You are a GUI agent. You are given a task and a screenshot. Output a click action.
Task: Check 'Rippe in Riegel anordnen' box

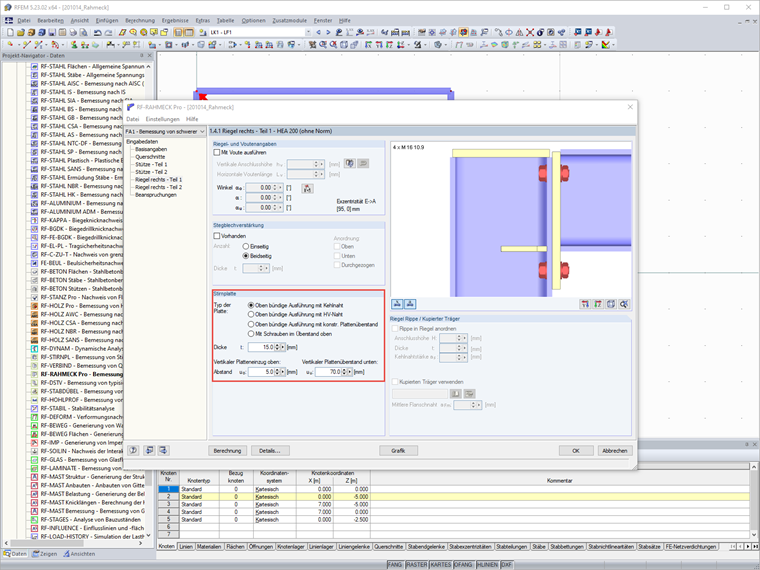395,329
